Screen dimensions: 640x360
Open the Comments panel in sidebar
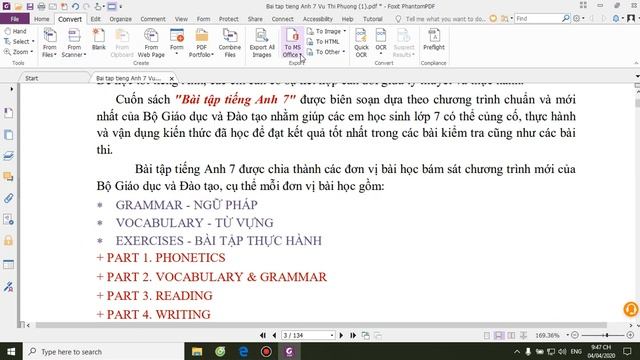(x=9, y=177)
